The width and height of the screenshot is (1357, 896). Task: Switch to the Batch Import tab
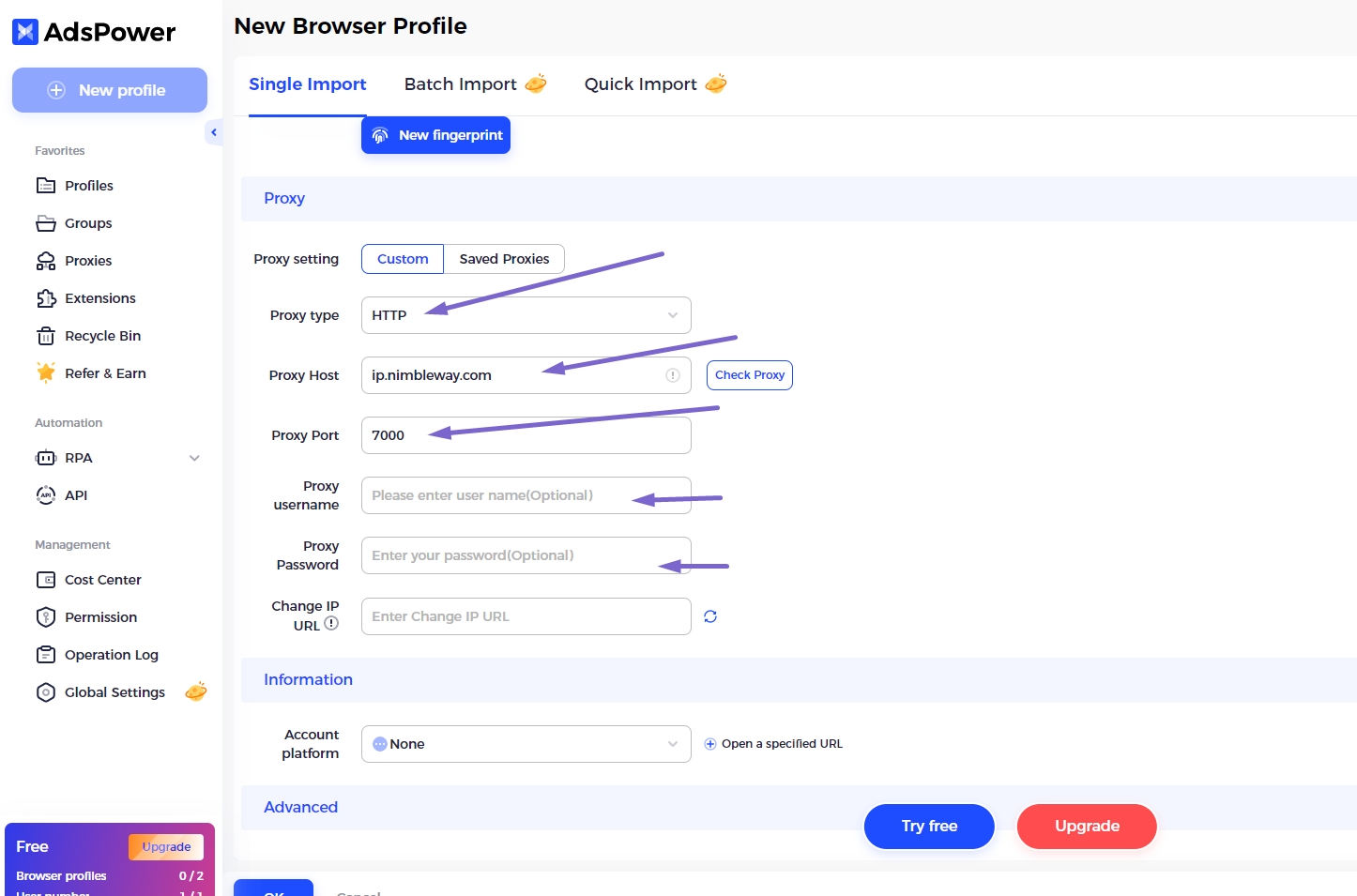pyautogui.click(x=461, y=84)
